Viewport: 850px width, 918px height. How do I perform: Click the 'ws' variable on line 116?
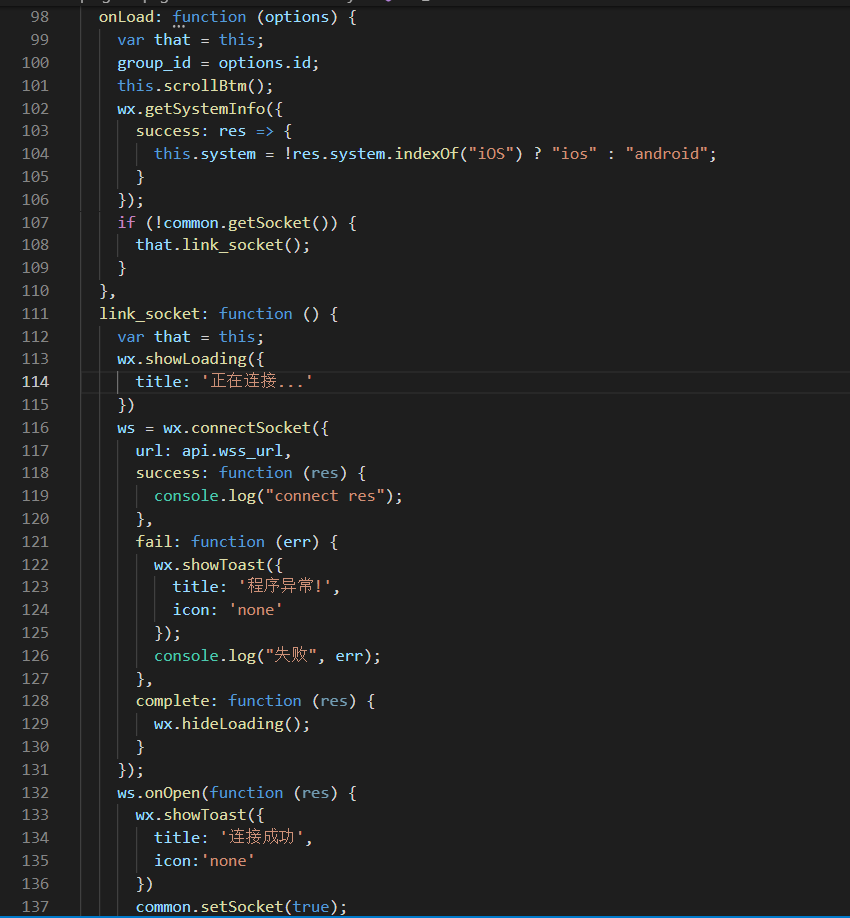point(126,428)
